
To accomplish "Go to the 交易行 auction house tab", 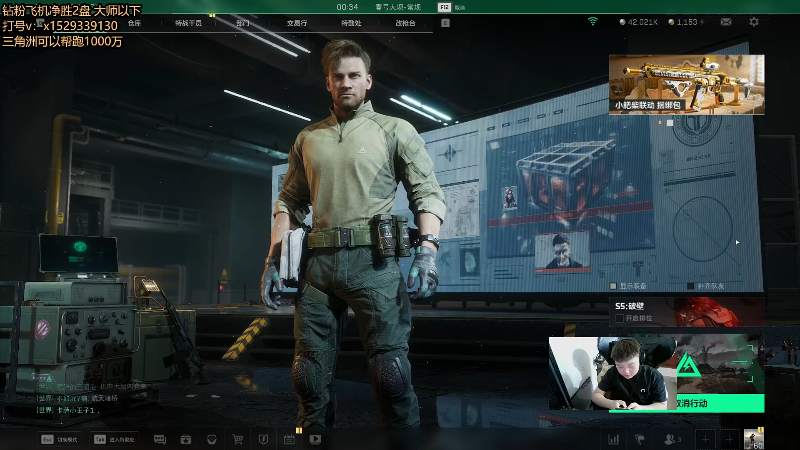I will pyautogui.click(x=297, y=23).
